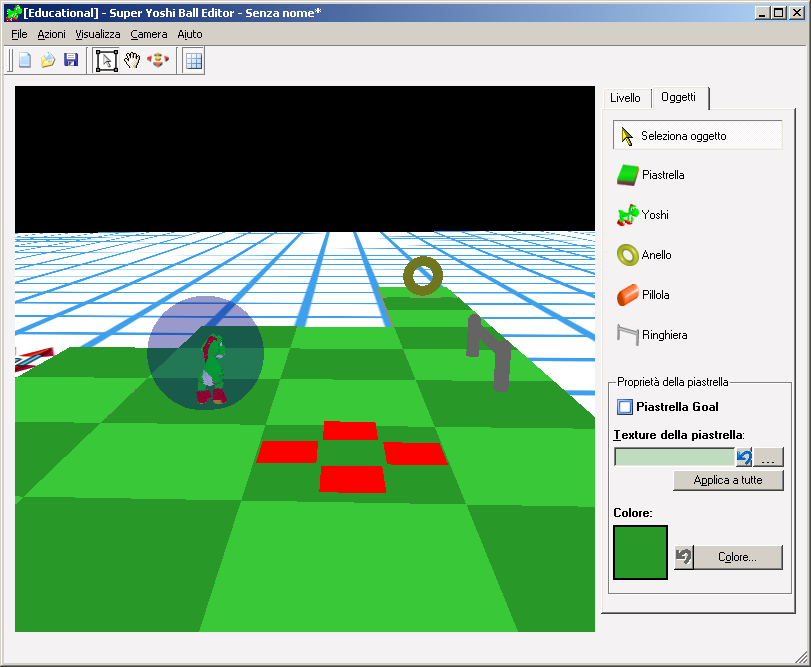The image size is (811, 667).
Task: Select the Oggetti tab
Action: click(679, 97)
